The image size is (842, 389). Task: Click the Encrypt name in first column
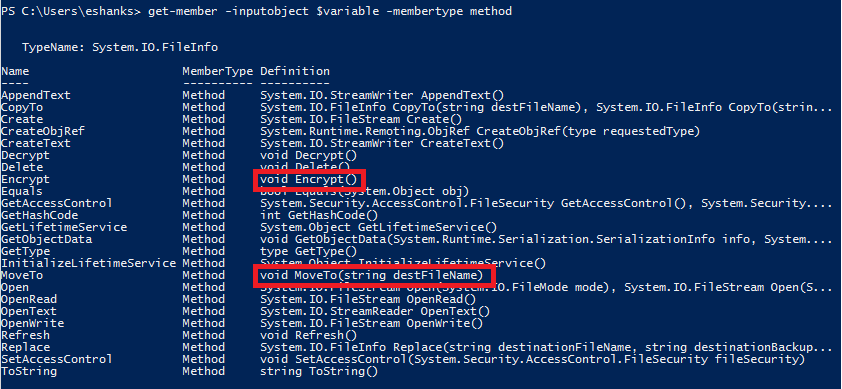(x=25, y=179)
